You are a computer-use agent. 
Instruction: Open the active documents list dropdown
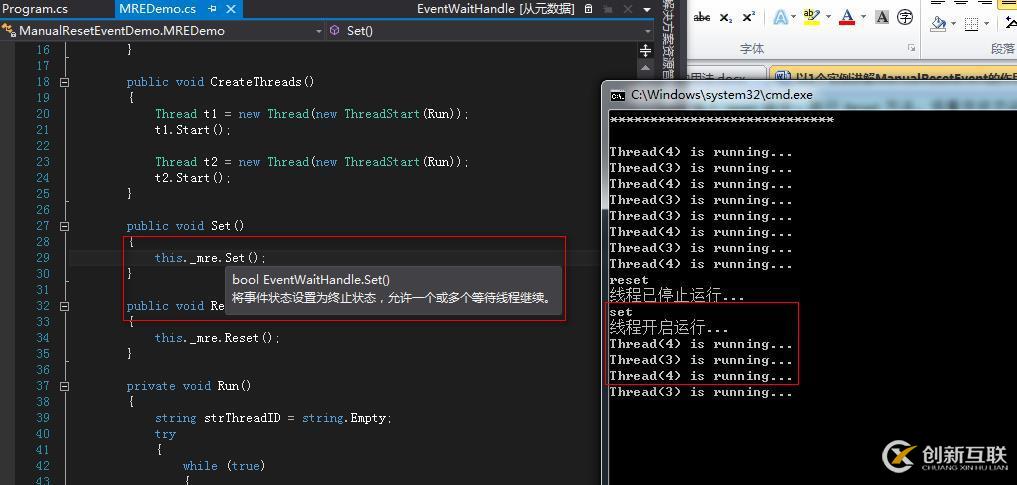pos(647,10)
